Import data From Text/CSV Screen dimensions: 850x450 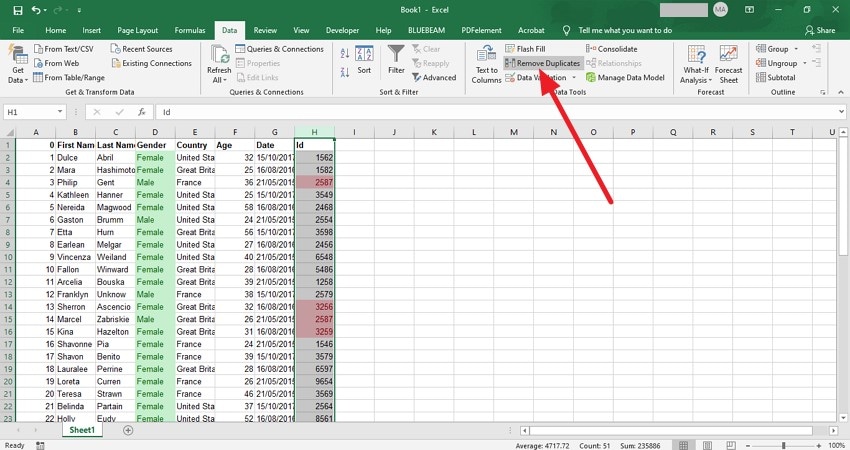[x=63, y=49]
